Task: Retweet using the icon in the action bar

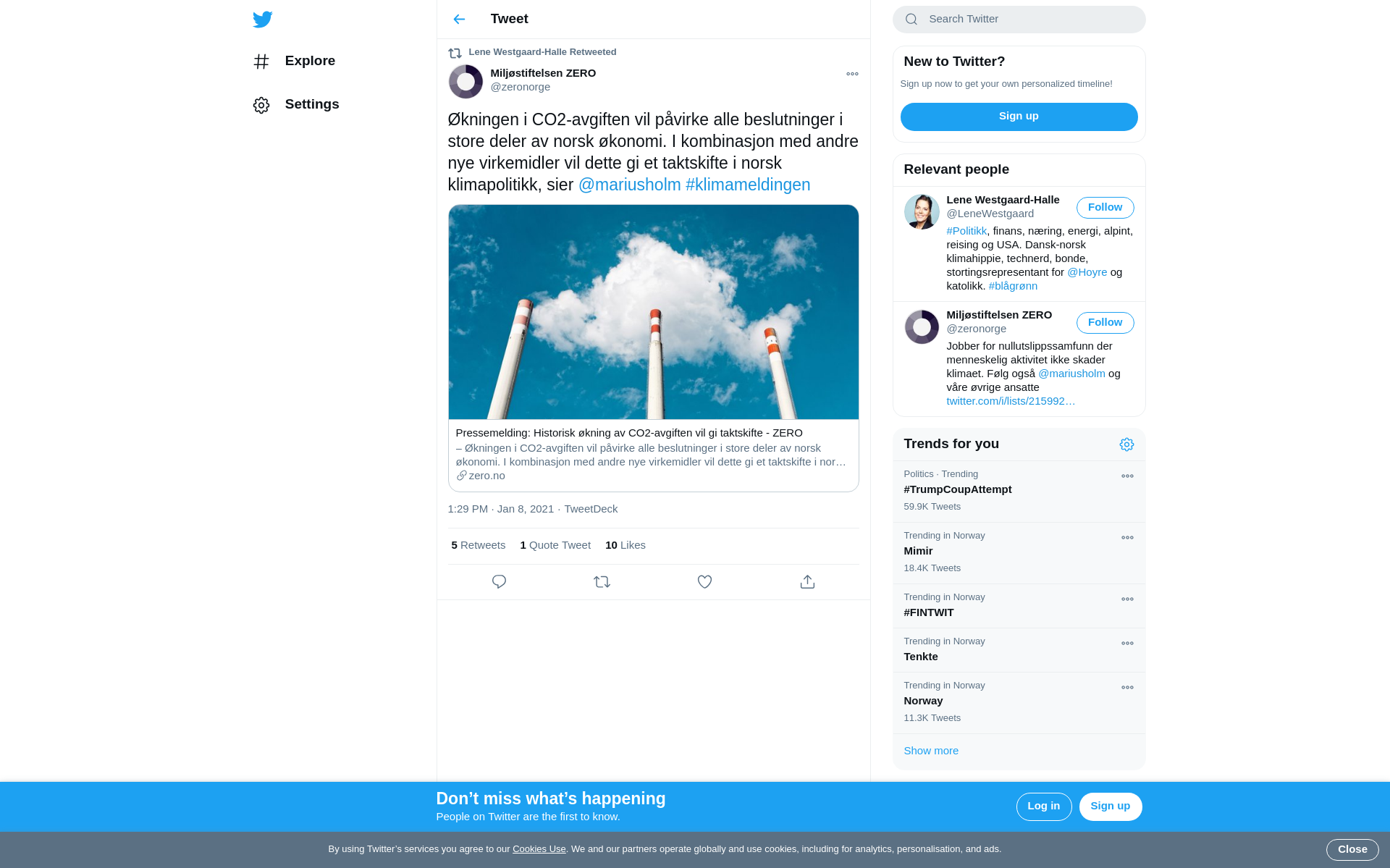Action: click(602, 582)
